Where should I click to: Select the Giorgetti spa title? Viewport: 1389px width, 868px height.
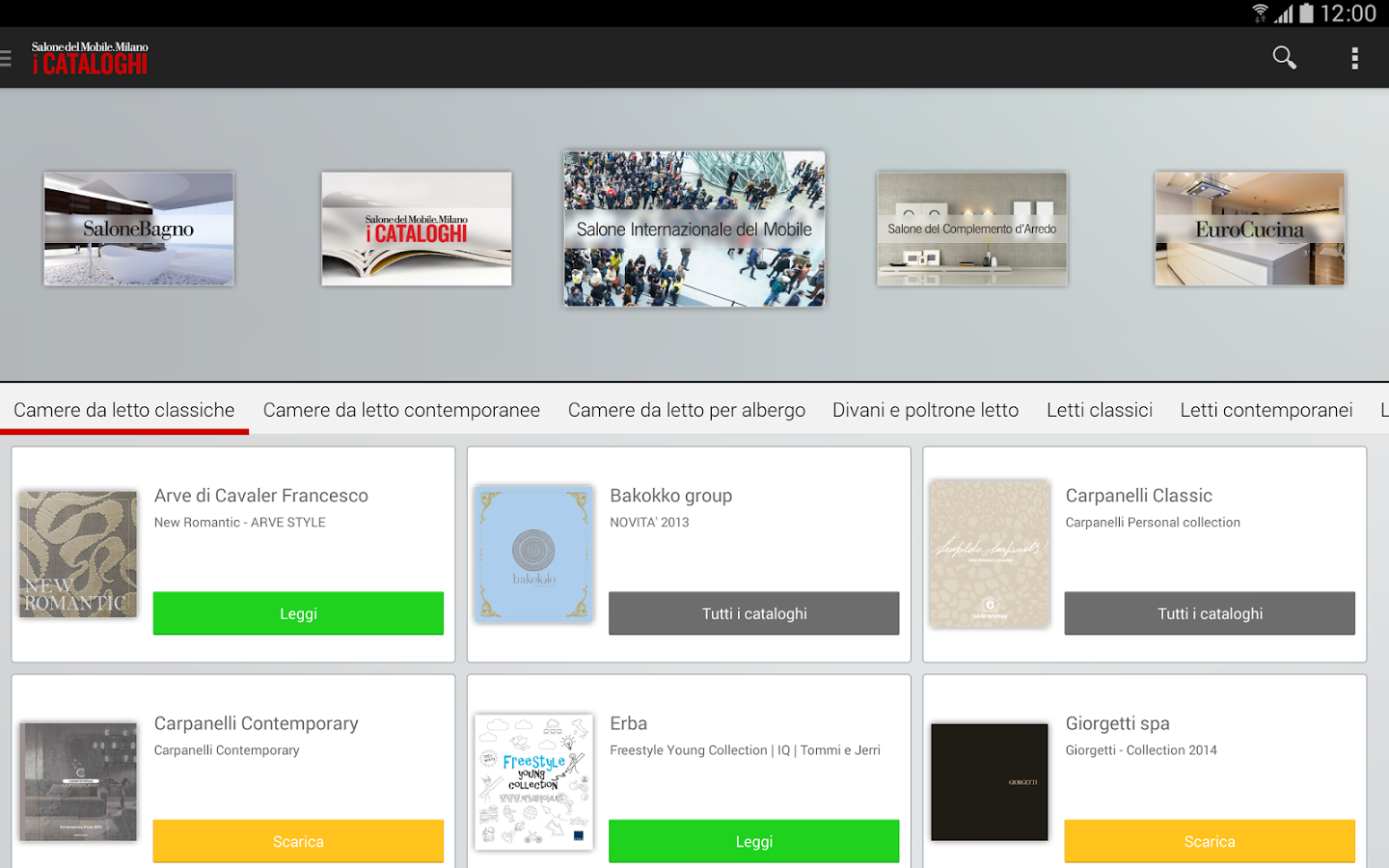point(1118,723)
